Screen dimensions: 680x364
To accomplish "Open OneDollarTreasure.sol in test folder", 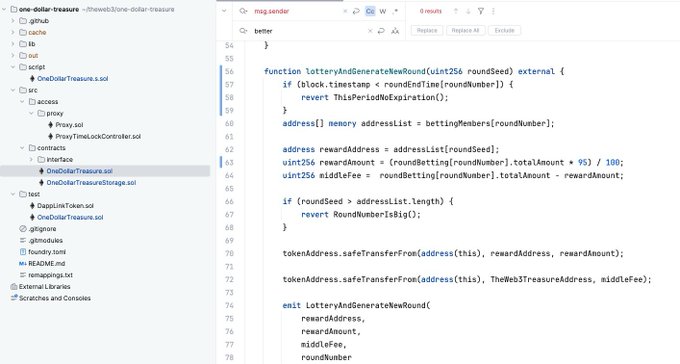I will pos(70,217).
